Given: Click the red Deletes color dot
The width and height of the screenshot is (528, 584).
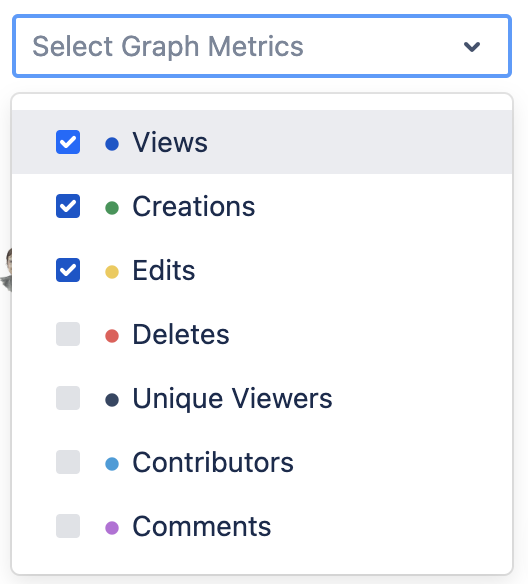Looking at the screenshot, I should point(112,336).
